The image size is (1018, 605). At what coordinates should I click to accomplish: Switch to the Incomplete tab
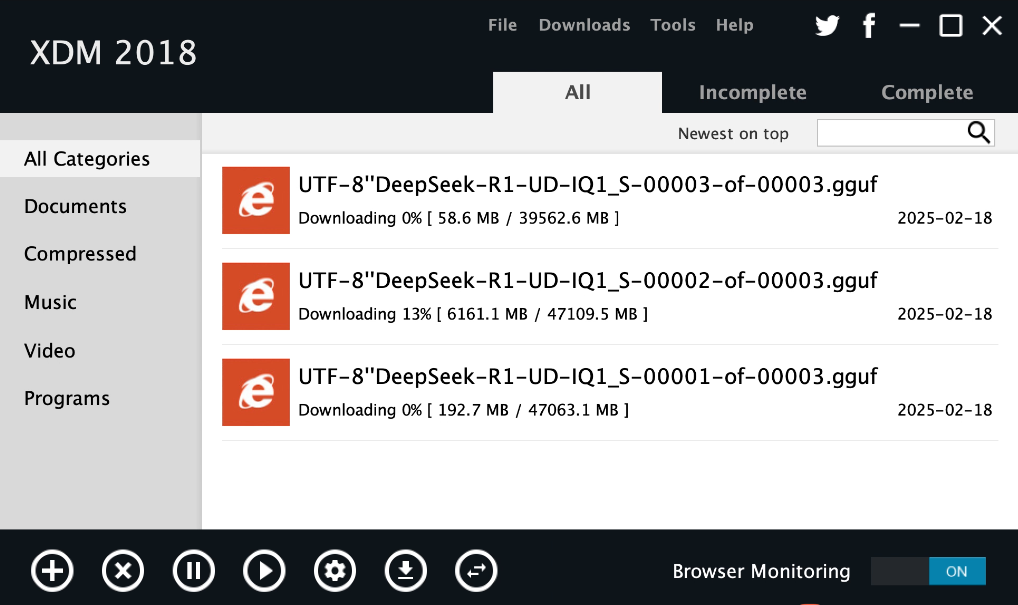click(752, 92)
